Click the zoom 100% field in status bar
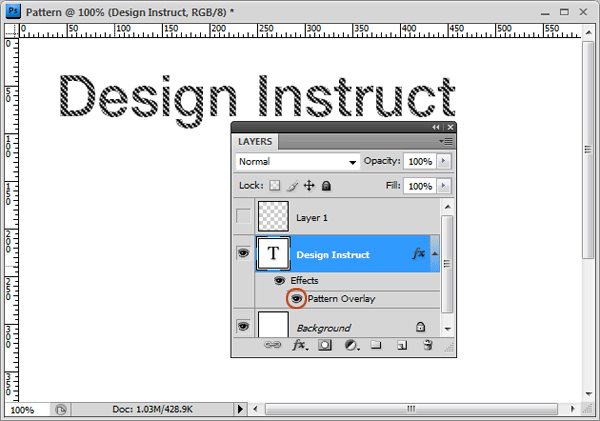Screen dimensions: 600x421 click(x=27, y=410)
